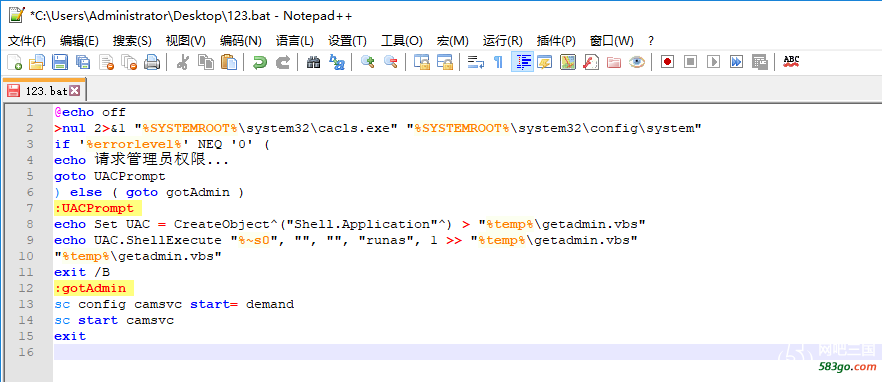The height and width of the screenshot is (382, 882).
Task: Open the 运行(R) menu
Action: [503, 41]
